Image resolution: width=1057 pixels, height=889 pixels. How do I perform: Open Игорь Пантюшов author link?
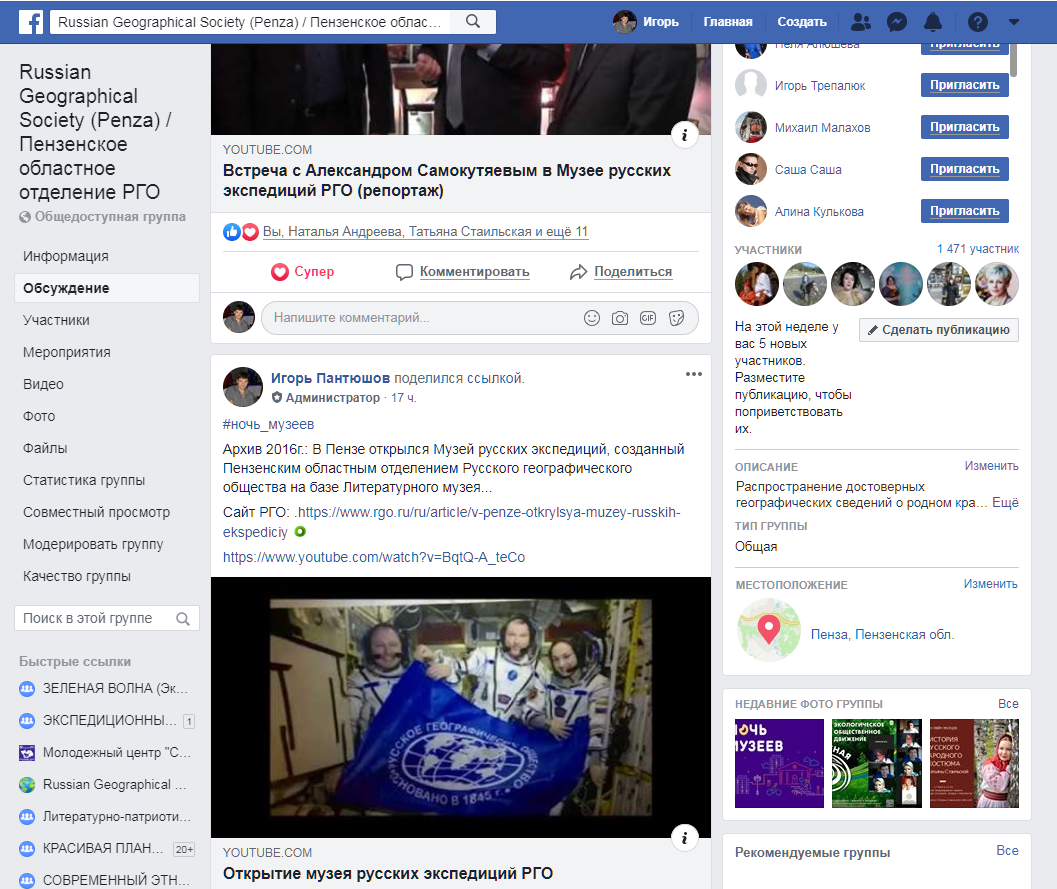(x=330, y=378)
